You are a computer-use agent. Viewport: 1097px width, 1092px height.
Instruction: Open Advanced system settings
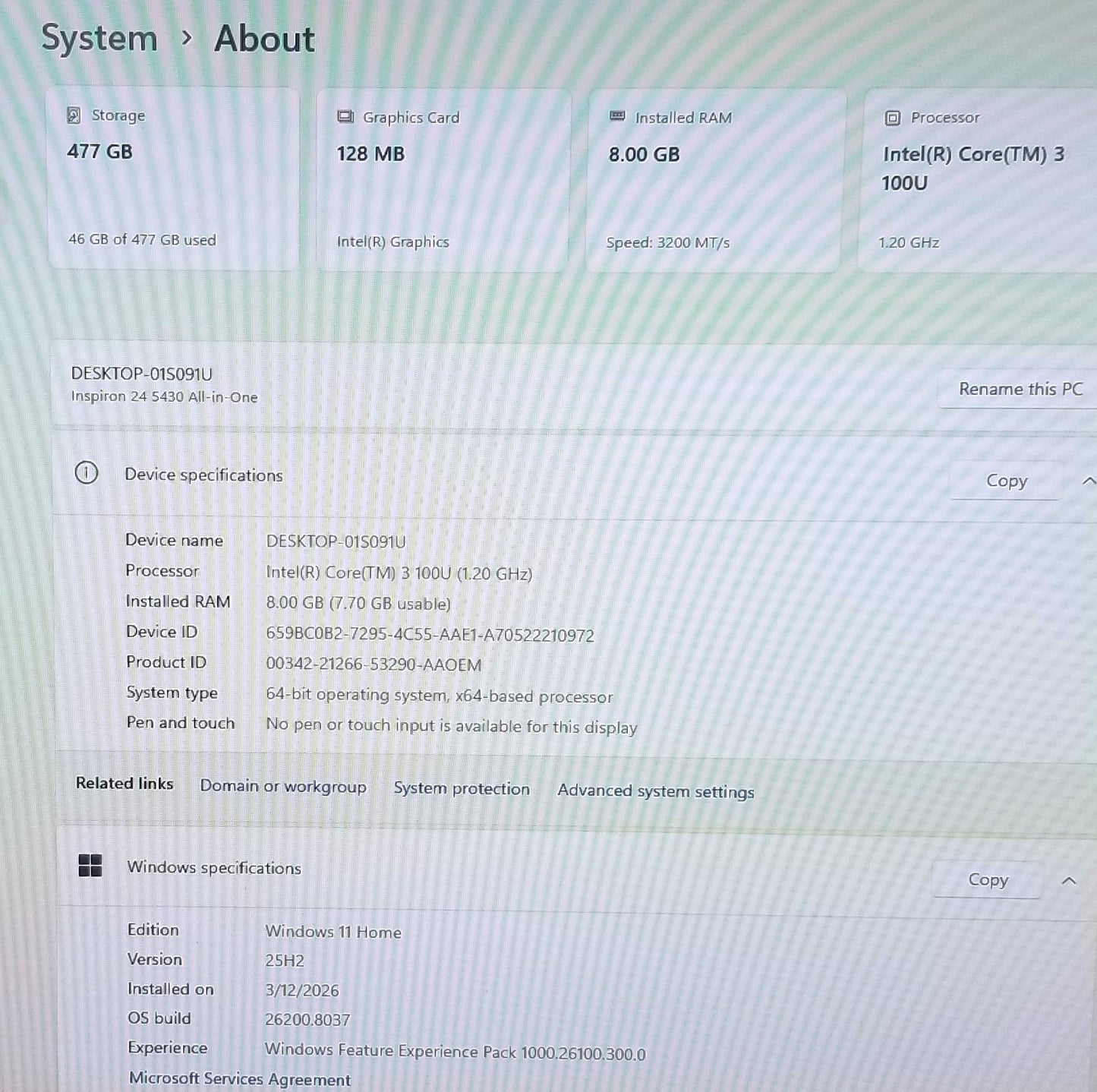pyautogui.click(x=656, y=791)
